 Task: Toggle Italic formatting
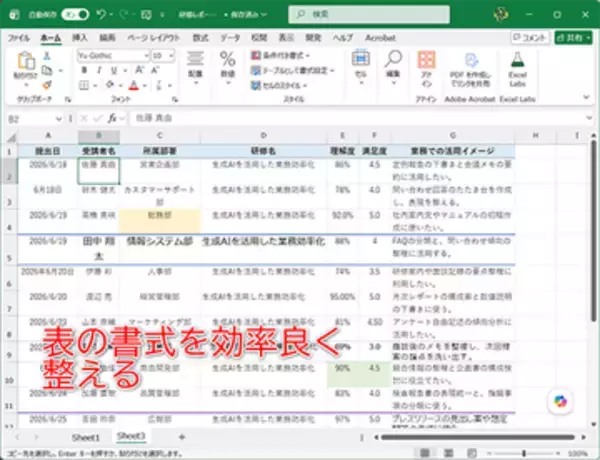click(x=99, y=70)
